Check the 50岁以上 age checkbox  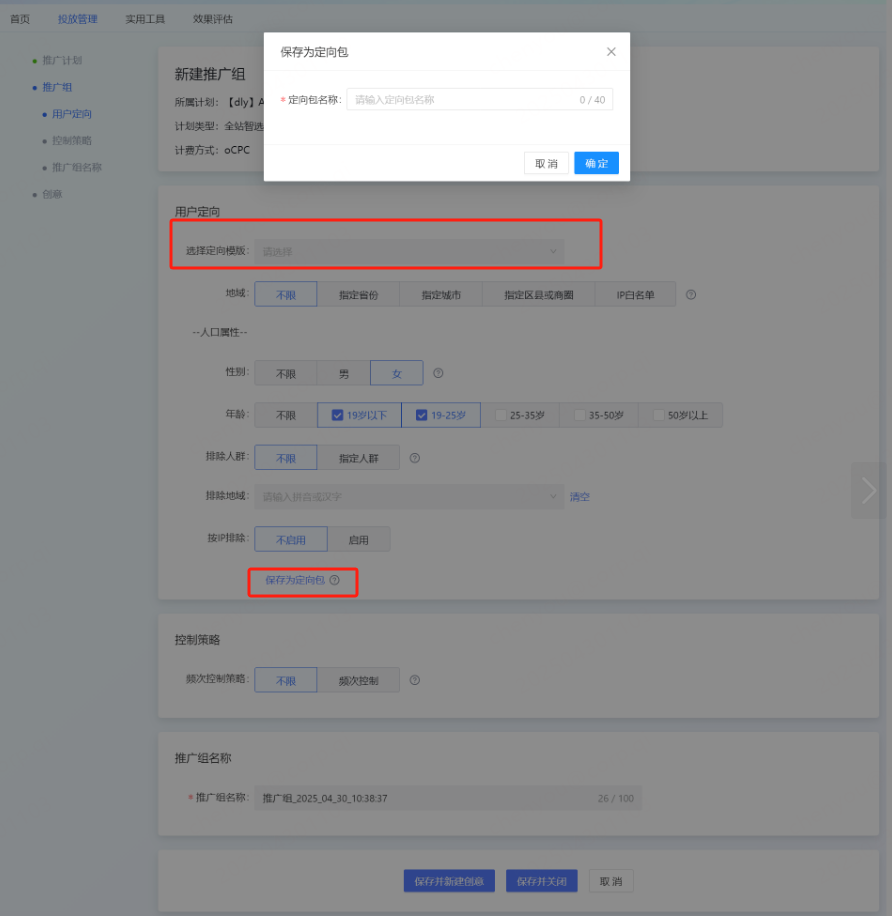[658, 415]
